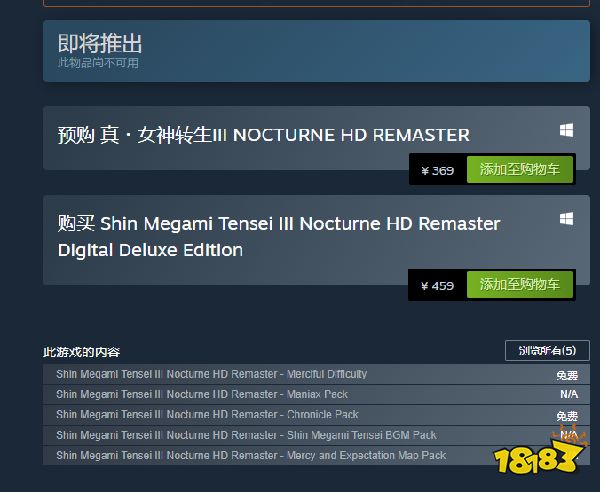Add ¥369 pre-purchase edition to cart
Viewport: 600px width, 492px height.
(x=520, y=169)
